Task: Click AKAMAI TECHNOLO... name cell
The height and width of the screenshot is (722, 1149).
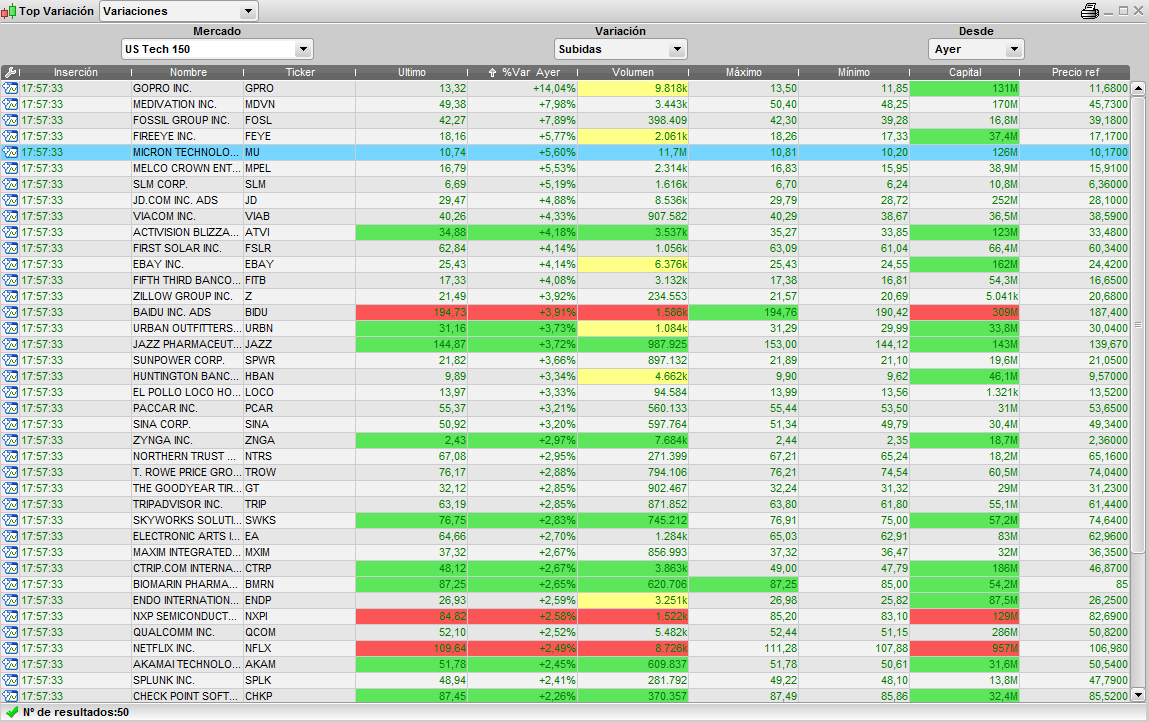Action: [188, 665]
